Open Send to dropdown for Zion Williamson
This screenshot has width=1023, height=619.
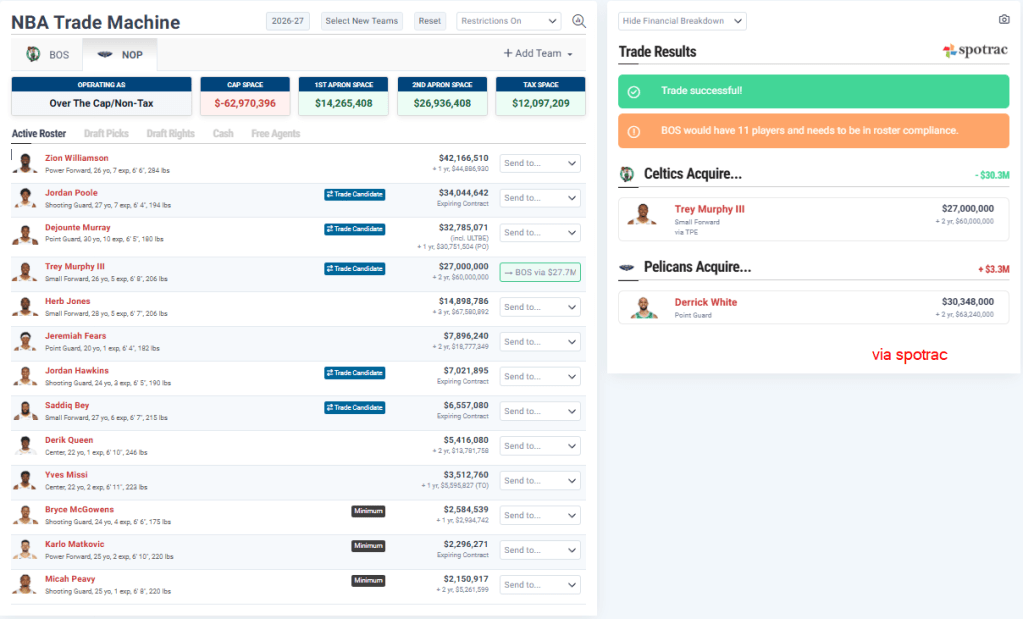coord(540,163)
